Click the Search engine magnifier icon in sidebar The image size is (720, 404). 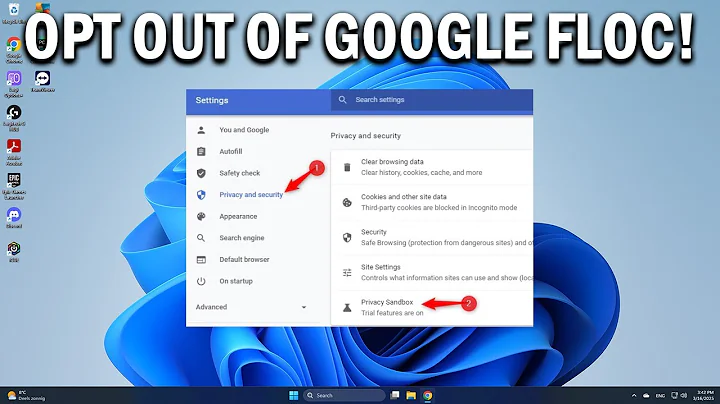(x=201, y=238)
